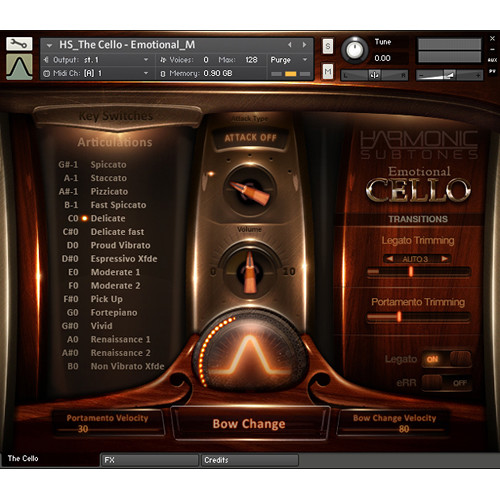The height and width of the screenshot is (500, 500).
Task: Switch to the Credits tab
Action: point(250,460)
